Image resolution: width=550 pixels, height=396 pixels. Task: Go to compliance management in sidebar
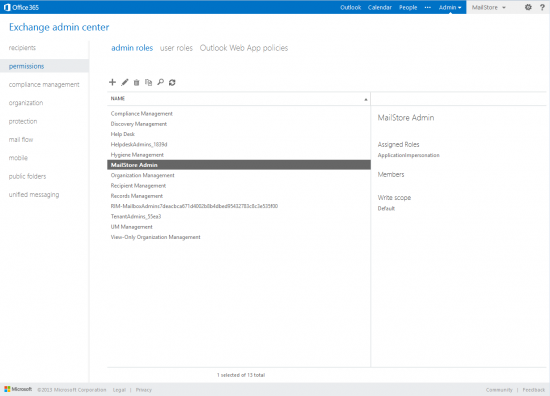(x=44, y=85)
